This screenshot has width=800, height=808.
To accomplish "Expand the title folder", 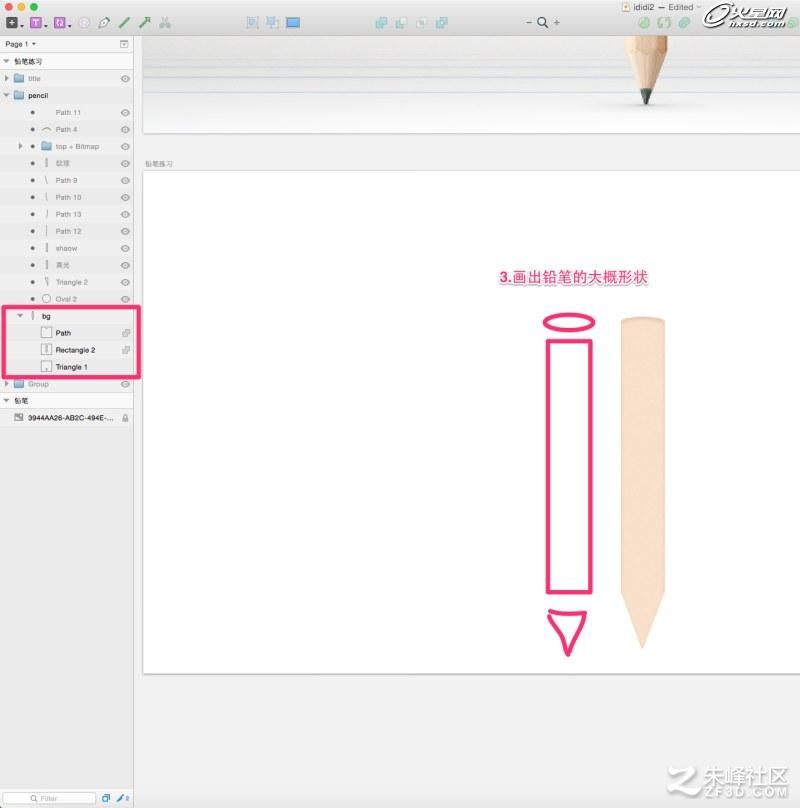I will [x=7, y=78].
